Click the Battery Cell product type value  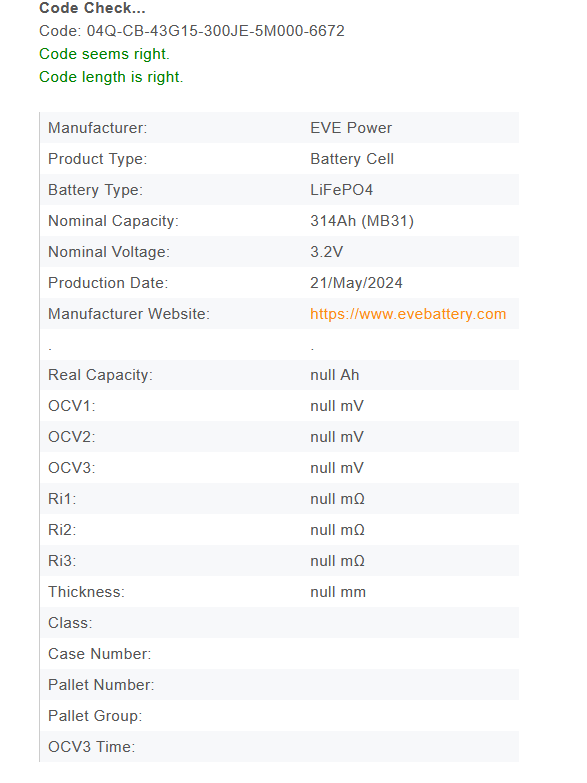[352, 159]
